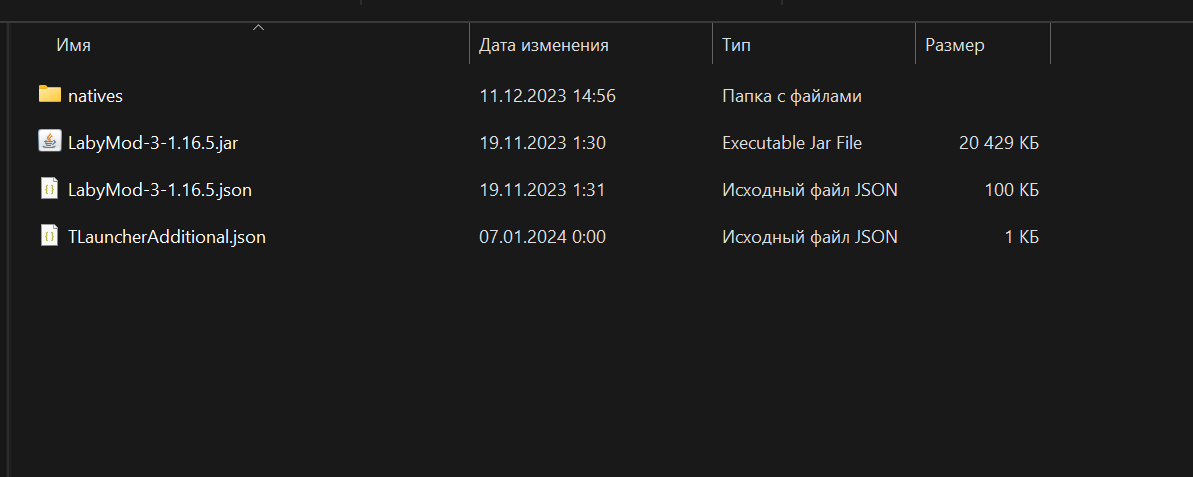Toggle the sort direction arrow above Имя
Screen dimensions: 1193x477
click(x=259, y=28)
